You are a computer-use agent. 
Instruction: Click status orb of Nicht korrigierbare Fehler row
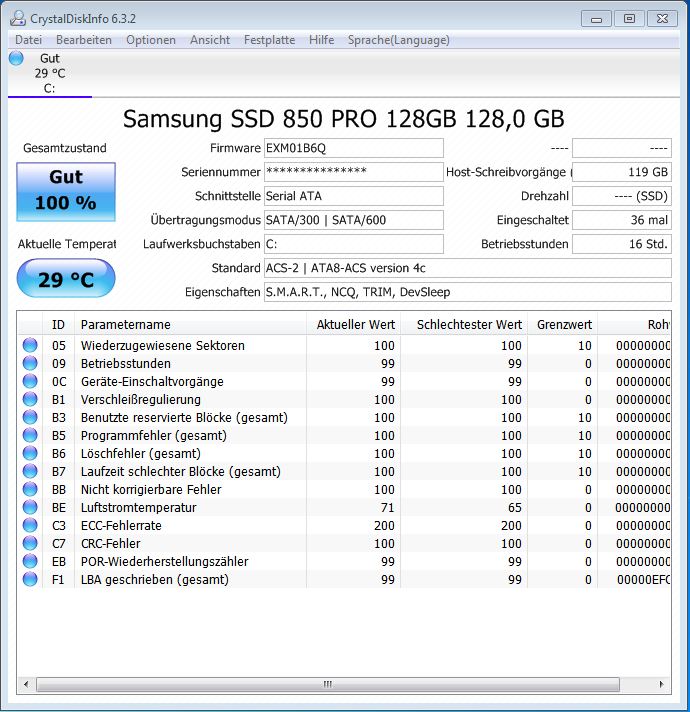(x=30, y=489)
